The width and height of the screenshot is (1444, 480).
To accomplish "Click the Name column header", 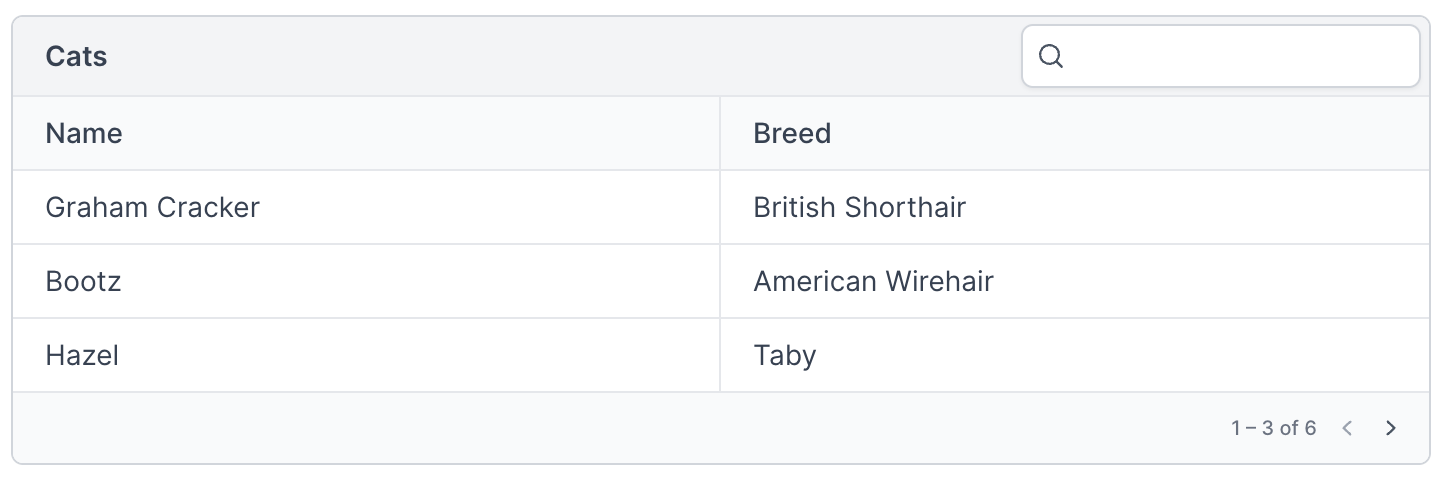I will [x=366, y=133].
